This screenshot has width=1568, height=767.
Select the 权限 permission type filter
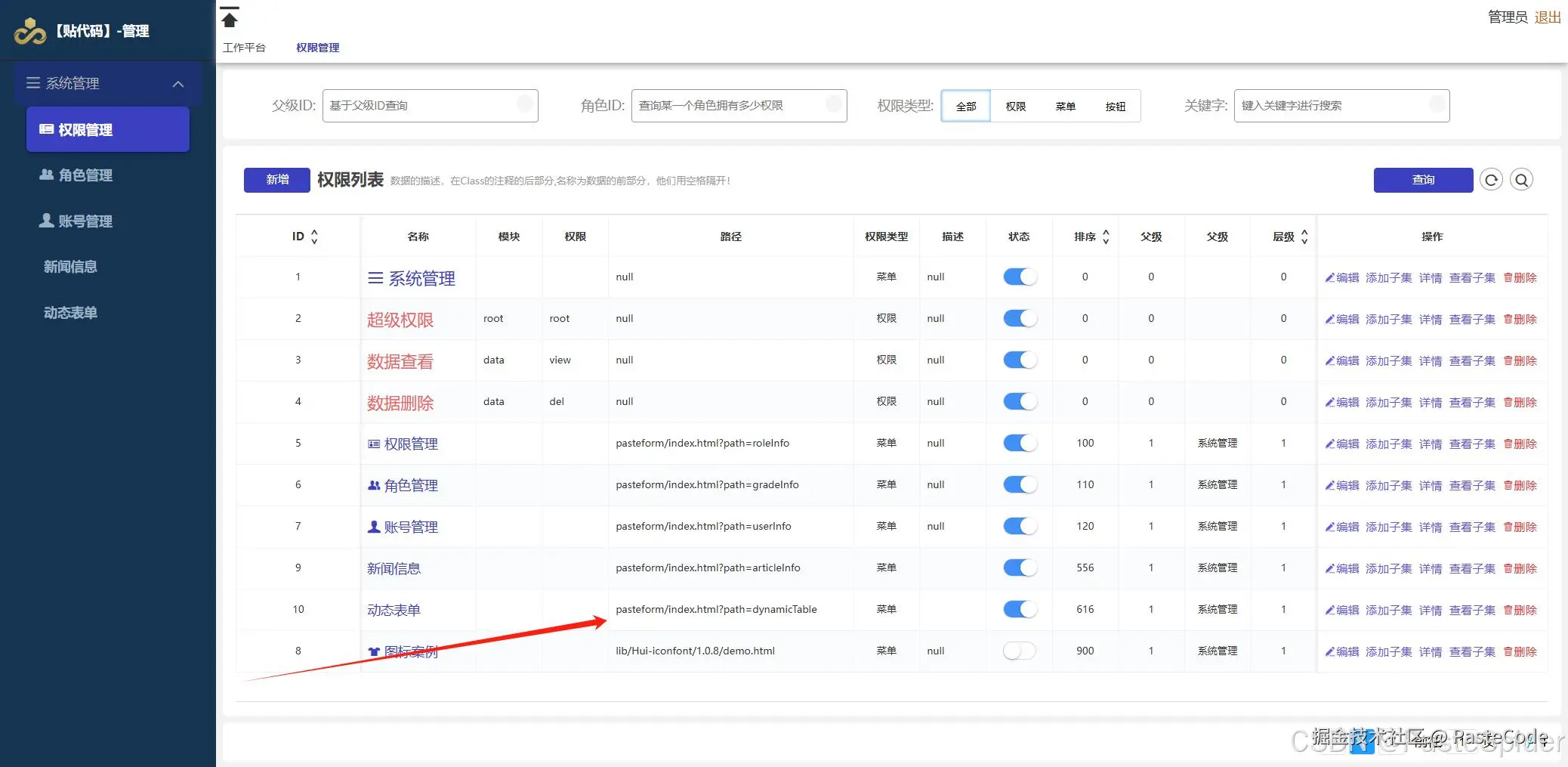click(x=1016, y=107)
